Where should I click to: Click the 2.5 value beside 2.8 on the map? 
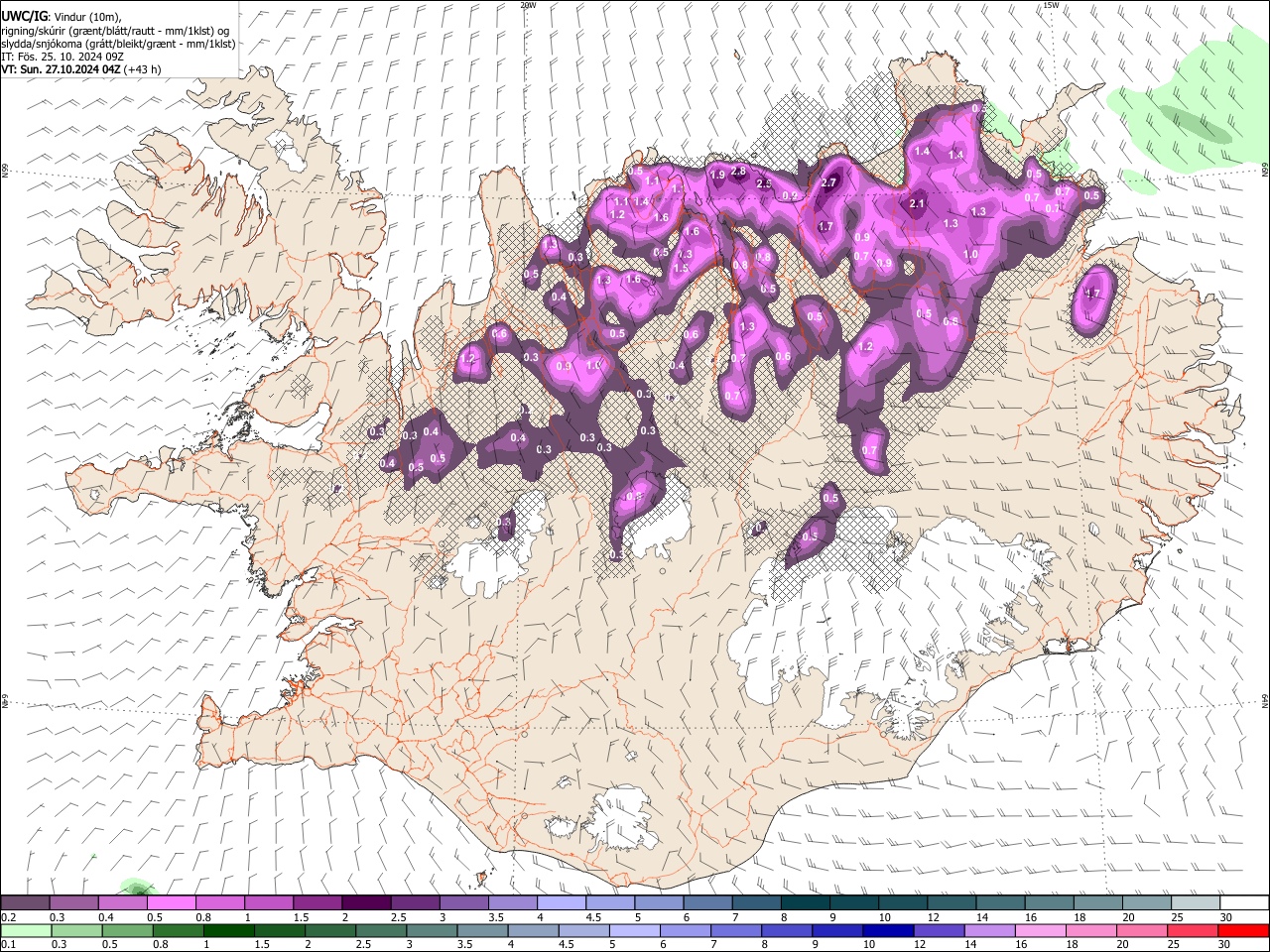pos(764,184)
